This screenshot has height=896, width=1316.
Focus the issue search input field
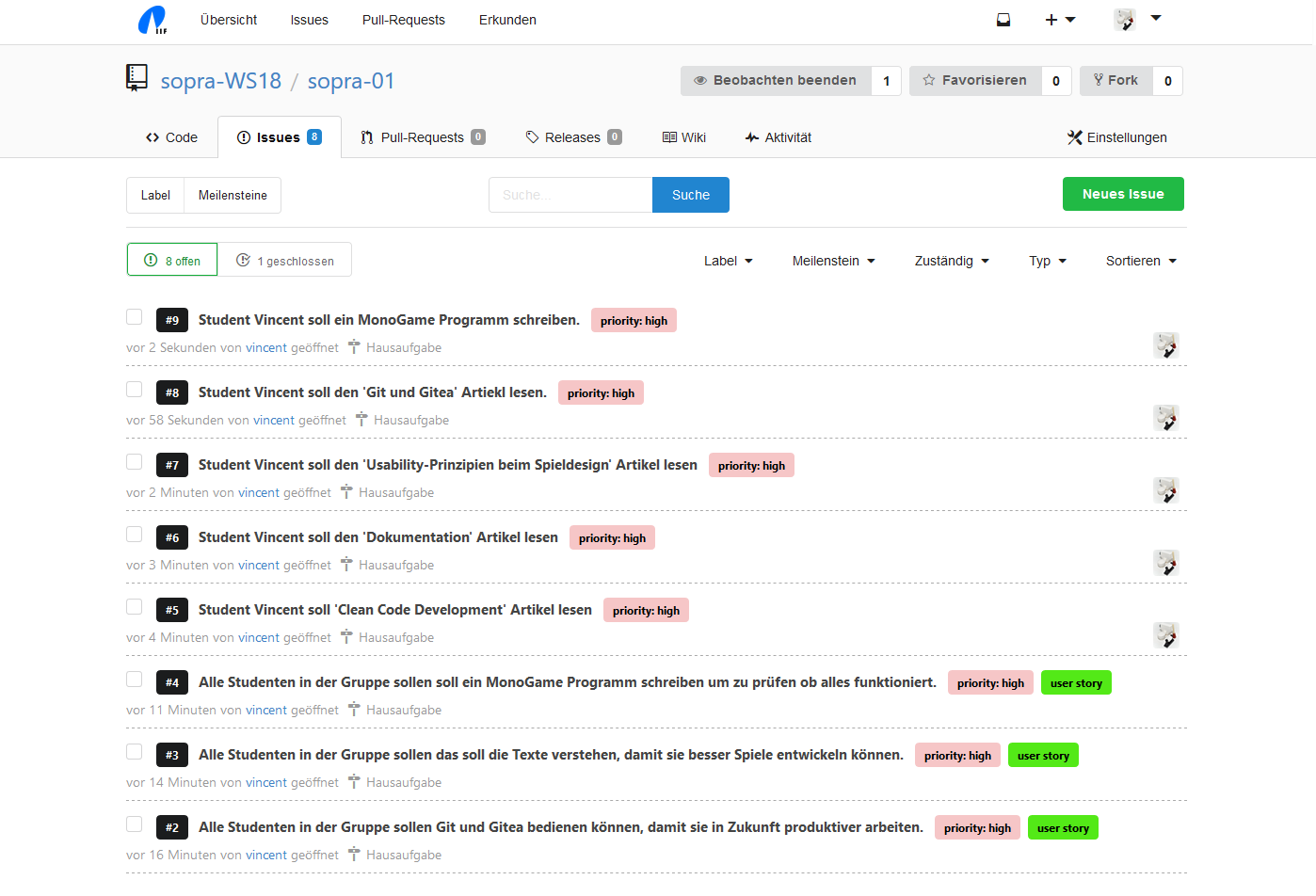tap(570, 195)
